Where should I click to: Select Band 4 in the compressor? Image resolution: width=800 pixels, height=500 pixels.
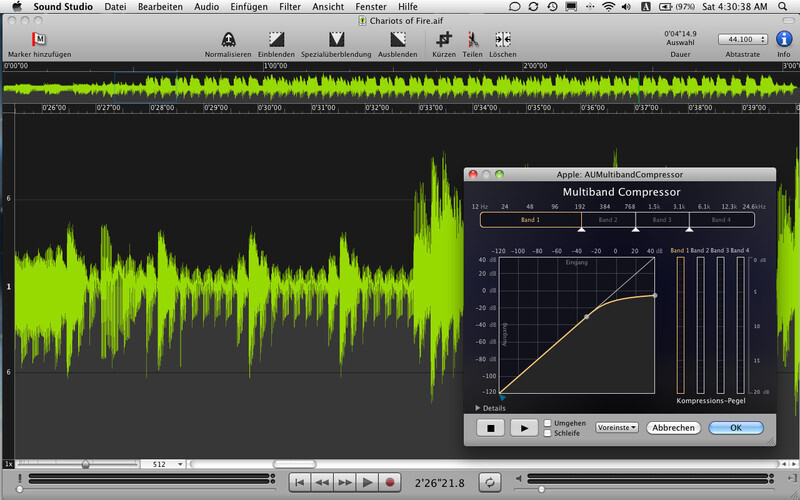coord(721,220)
